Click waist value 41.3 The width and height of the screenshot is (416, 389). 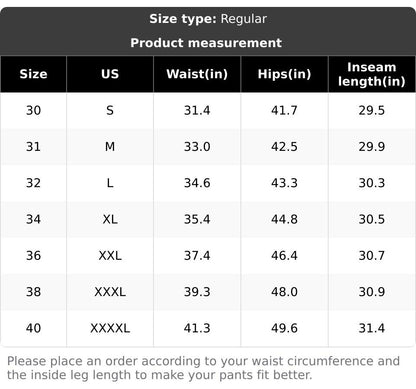pos(197,328)
